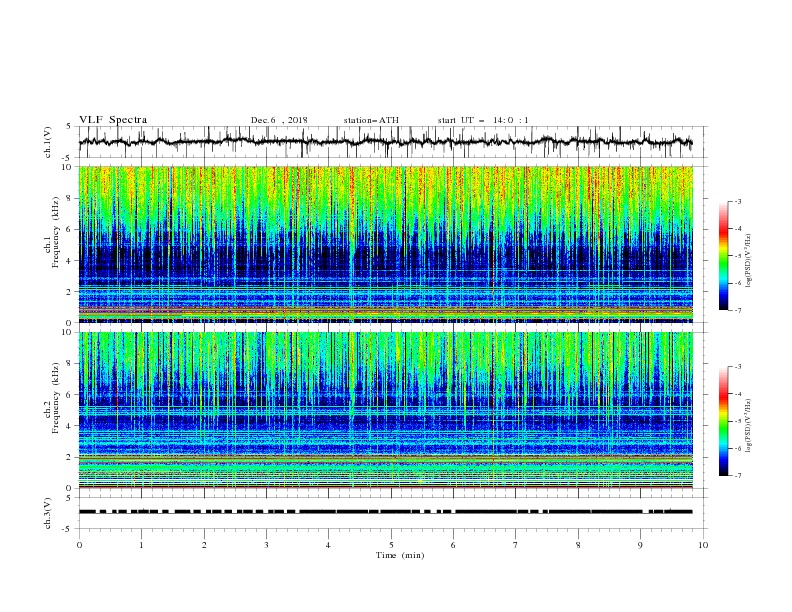Click time axis tick label '2'
The height and width of the screenshot is (612, 792).
tap(204, 545)
